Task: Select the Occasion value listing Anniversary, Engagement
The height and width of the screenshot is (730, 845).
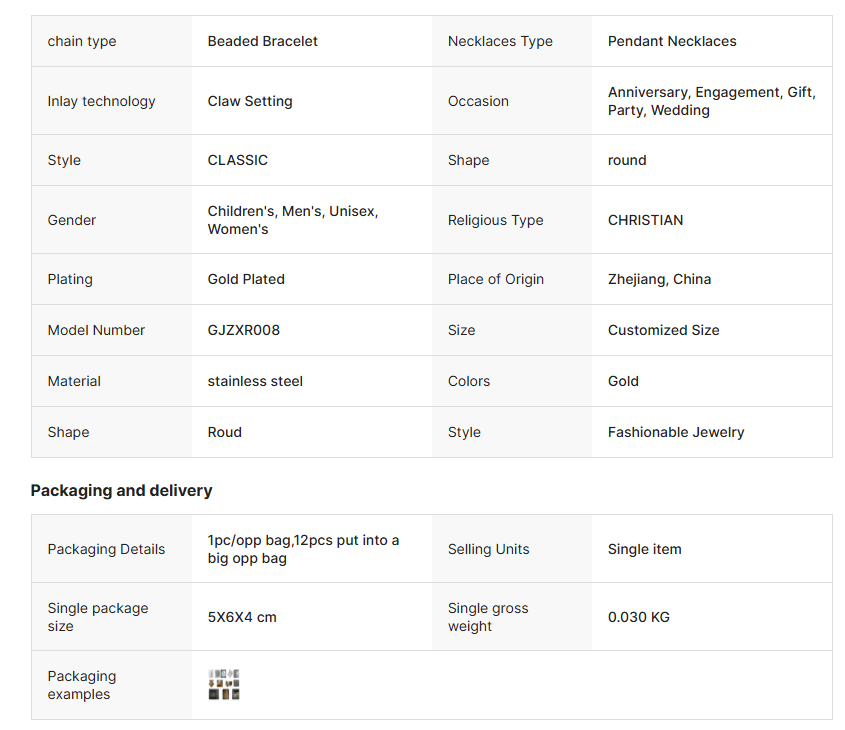Action: 712,101
